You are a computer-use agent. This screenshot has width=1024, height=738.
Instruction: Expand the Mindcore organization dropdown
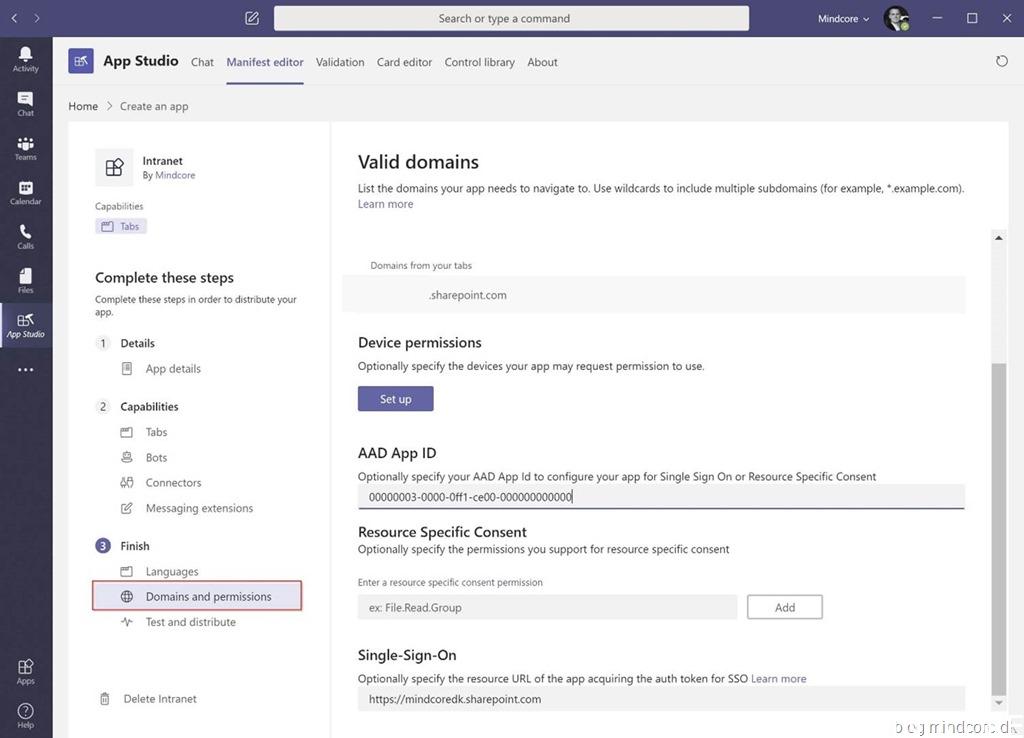[x=844, y=18]
